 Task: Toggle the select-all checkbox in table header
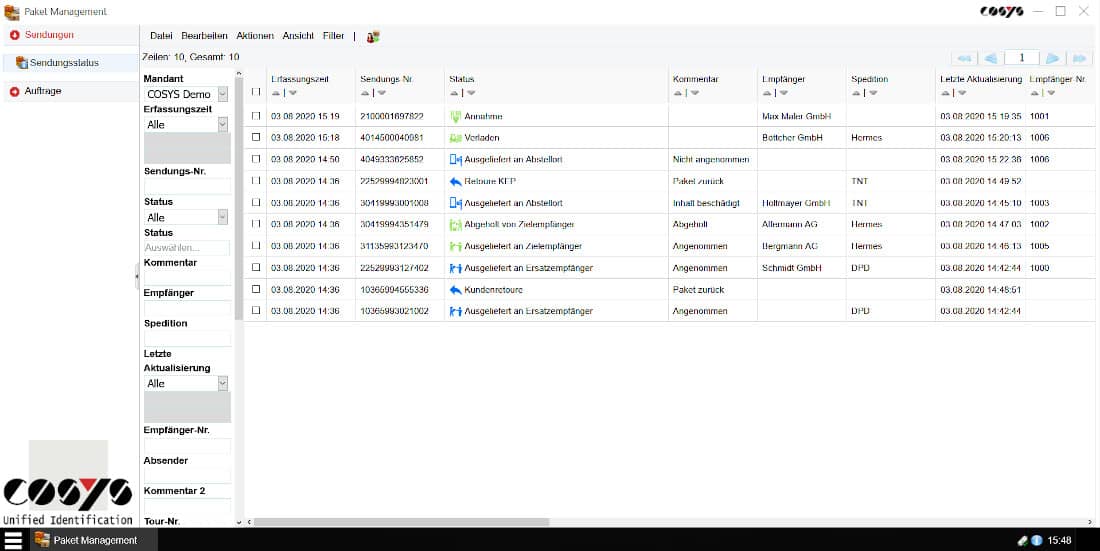256,91
